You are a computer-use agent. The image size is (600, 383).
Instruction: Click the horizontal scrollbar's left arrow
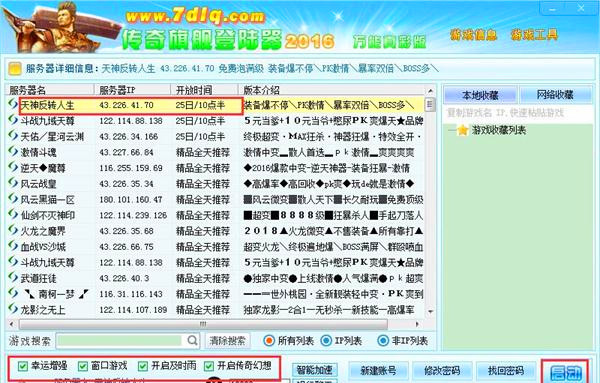pyautogui.click(x=12, y=324)
